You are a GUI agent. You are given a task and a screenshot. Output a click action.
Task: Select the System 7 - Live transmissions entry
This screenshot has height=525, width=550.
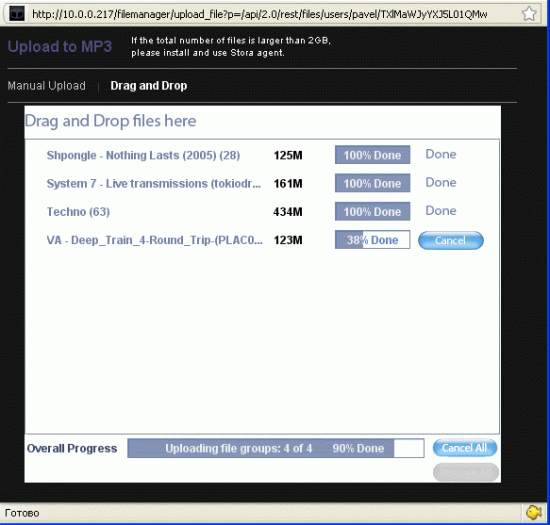(x=154, y=183)
